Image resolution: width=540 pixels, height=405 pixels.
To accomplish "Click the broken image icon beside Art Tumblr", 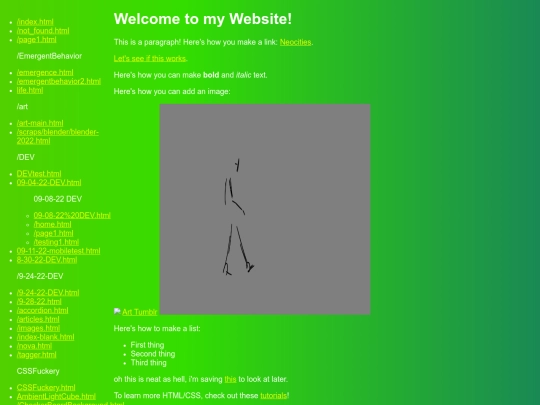I will [x=117, y=312].
